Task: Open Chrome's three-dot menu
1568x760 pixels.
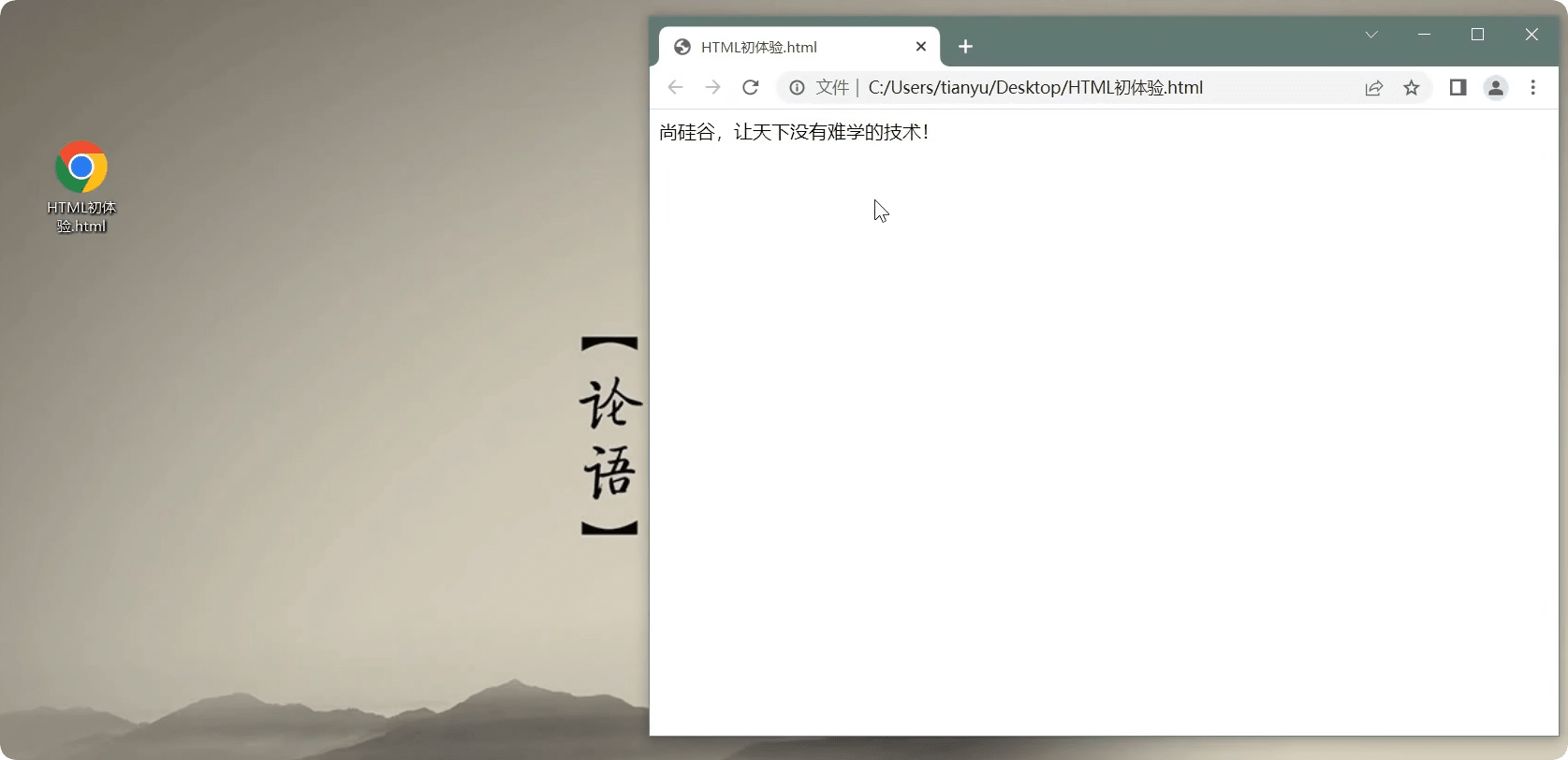Action: [1532, 87]
